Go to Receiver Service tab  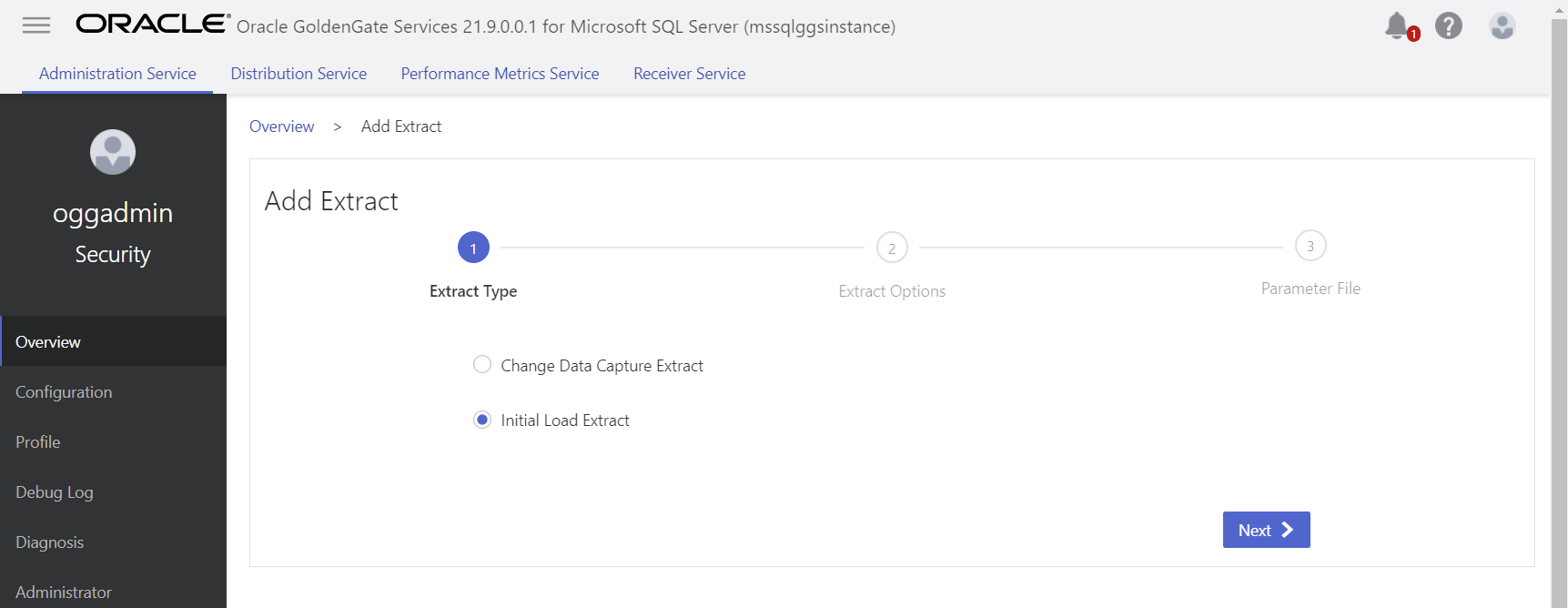689,74
